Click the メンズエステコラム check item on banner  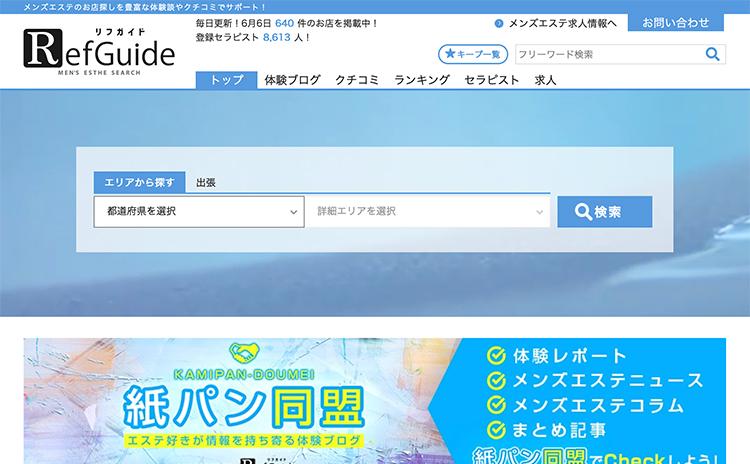[x=585, y=406]
